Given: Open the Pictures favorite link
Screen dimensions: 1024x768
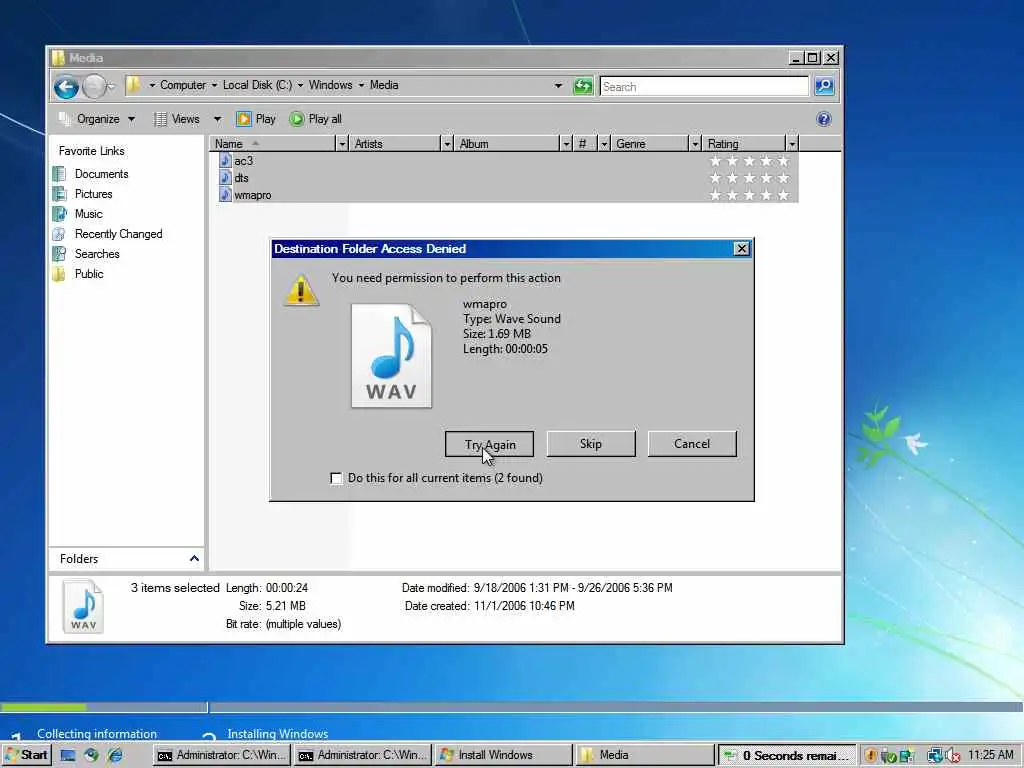Looking at the screenshot, I should pyautogui.click(x=93, y=194).
